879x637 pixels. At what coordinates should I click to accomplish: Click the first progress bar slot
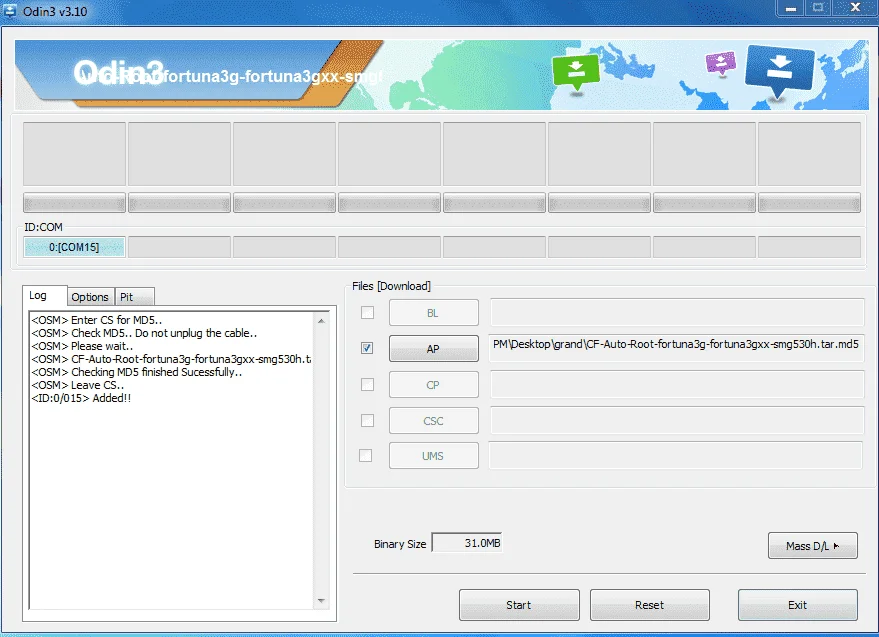(74, 203)
